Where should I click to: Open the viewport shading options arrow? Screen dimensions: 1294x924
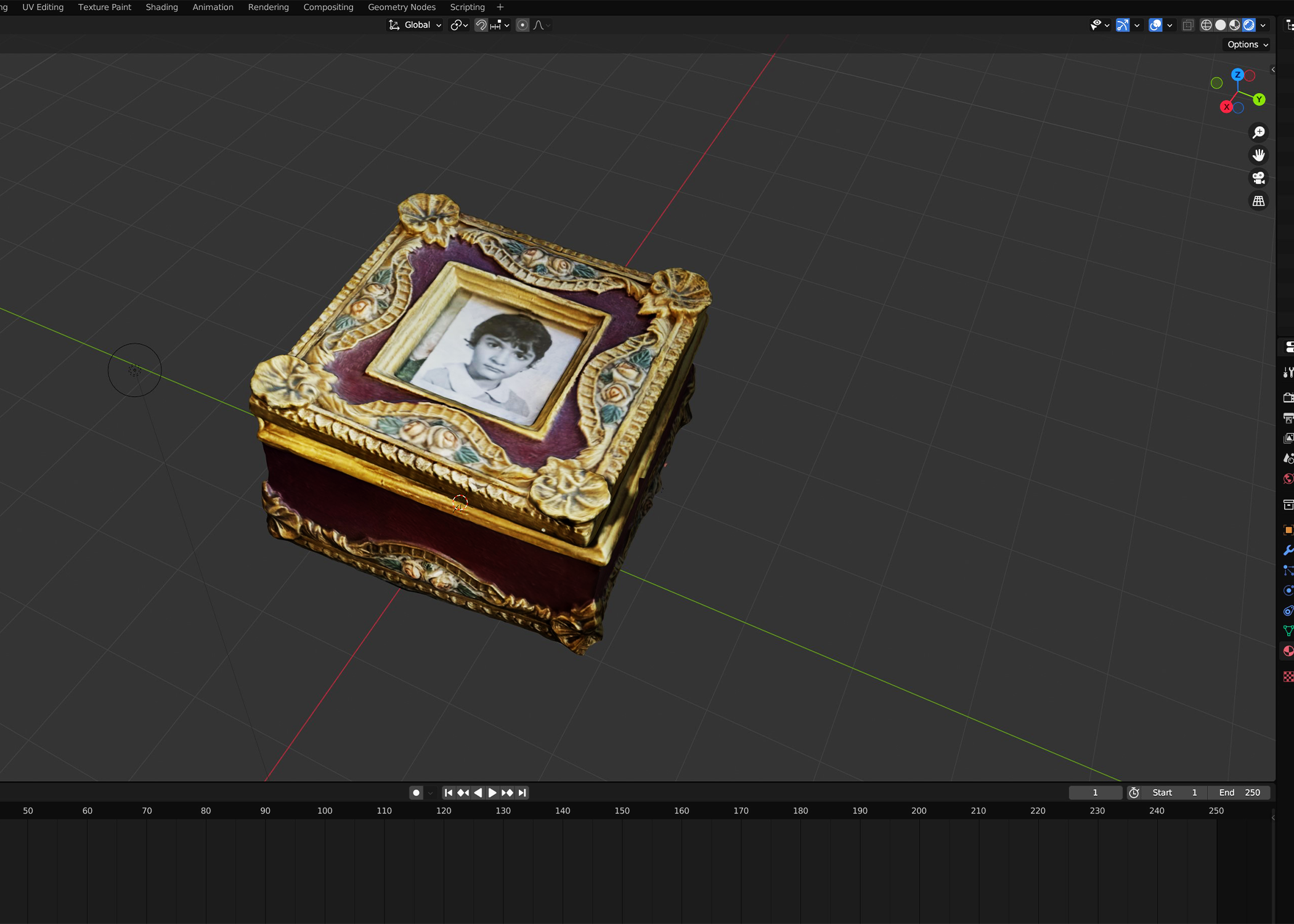coord(1263,25)
